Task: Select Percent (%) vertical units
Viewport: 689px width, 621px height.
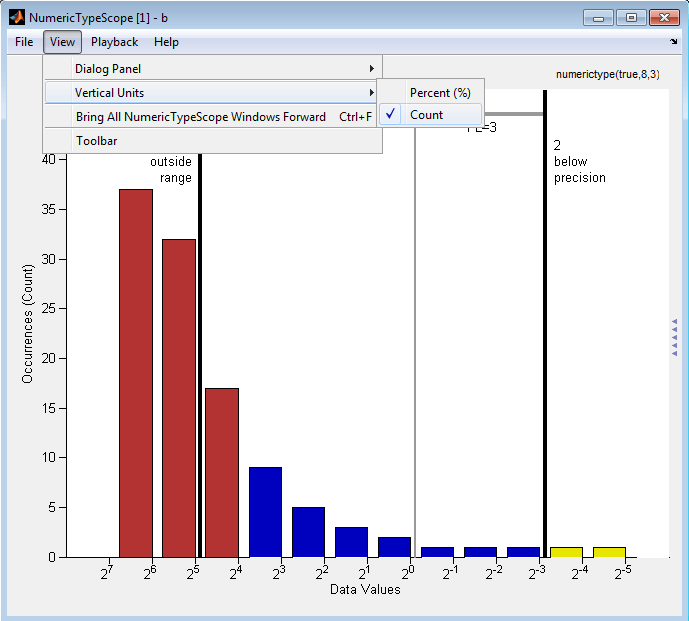Action: coord(431,93)
